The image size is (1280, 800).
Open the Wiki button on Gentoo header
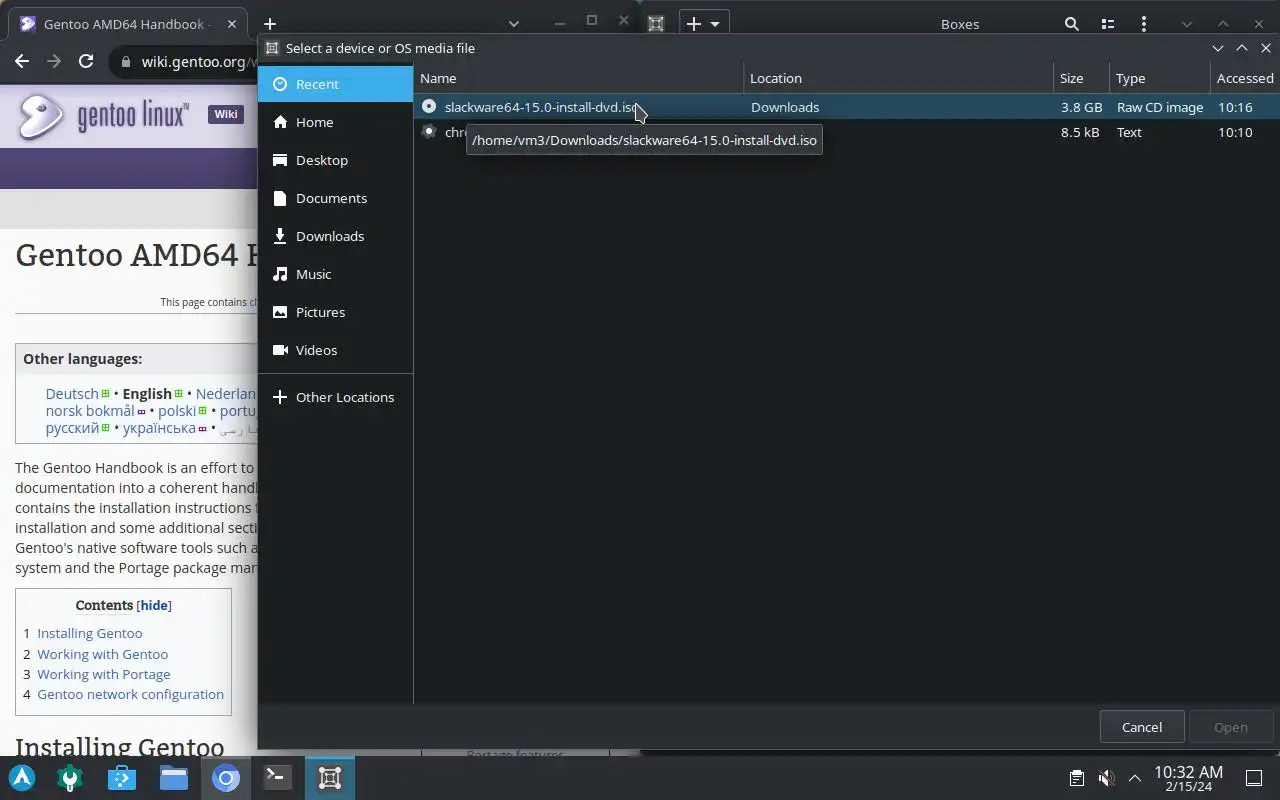pos(226,114)
